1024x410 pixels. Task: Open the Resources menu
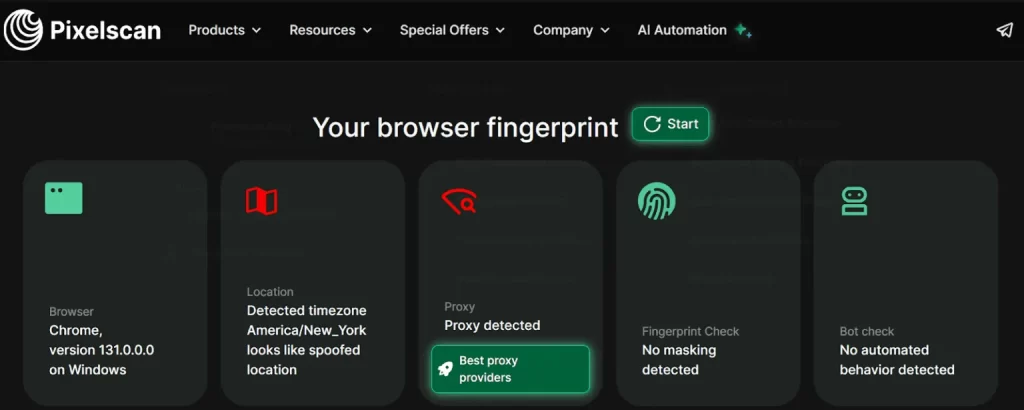click(331, 30)
